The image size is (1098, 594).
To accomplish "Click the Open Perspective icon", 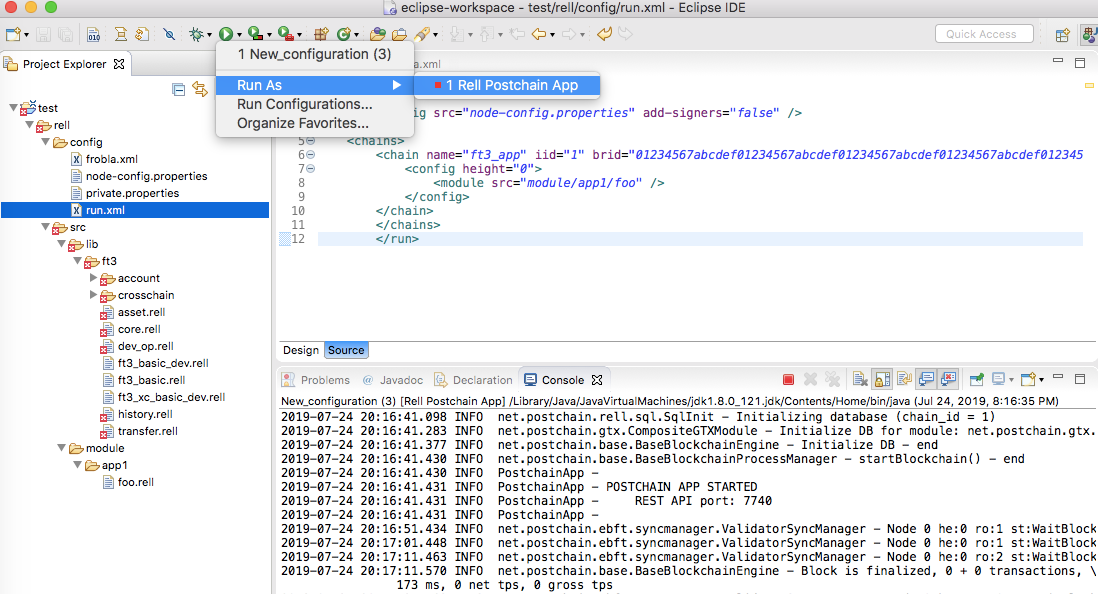I will pos(1062,34).
